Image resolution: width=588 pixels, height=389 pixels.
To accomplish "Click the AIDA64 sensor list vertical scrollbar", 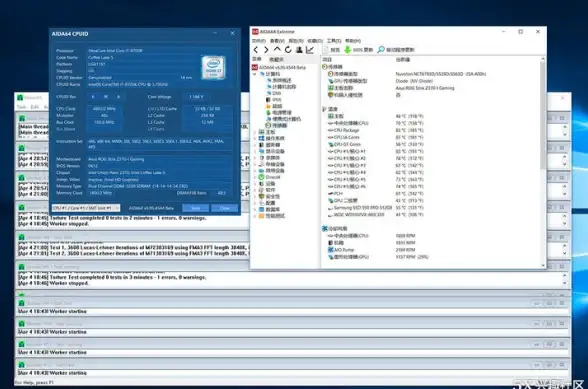I will pyautogui.click(x=543, y=116).
